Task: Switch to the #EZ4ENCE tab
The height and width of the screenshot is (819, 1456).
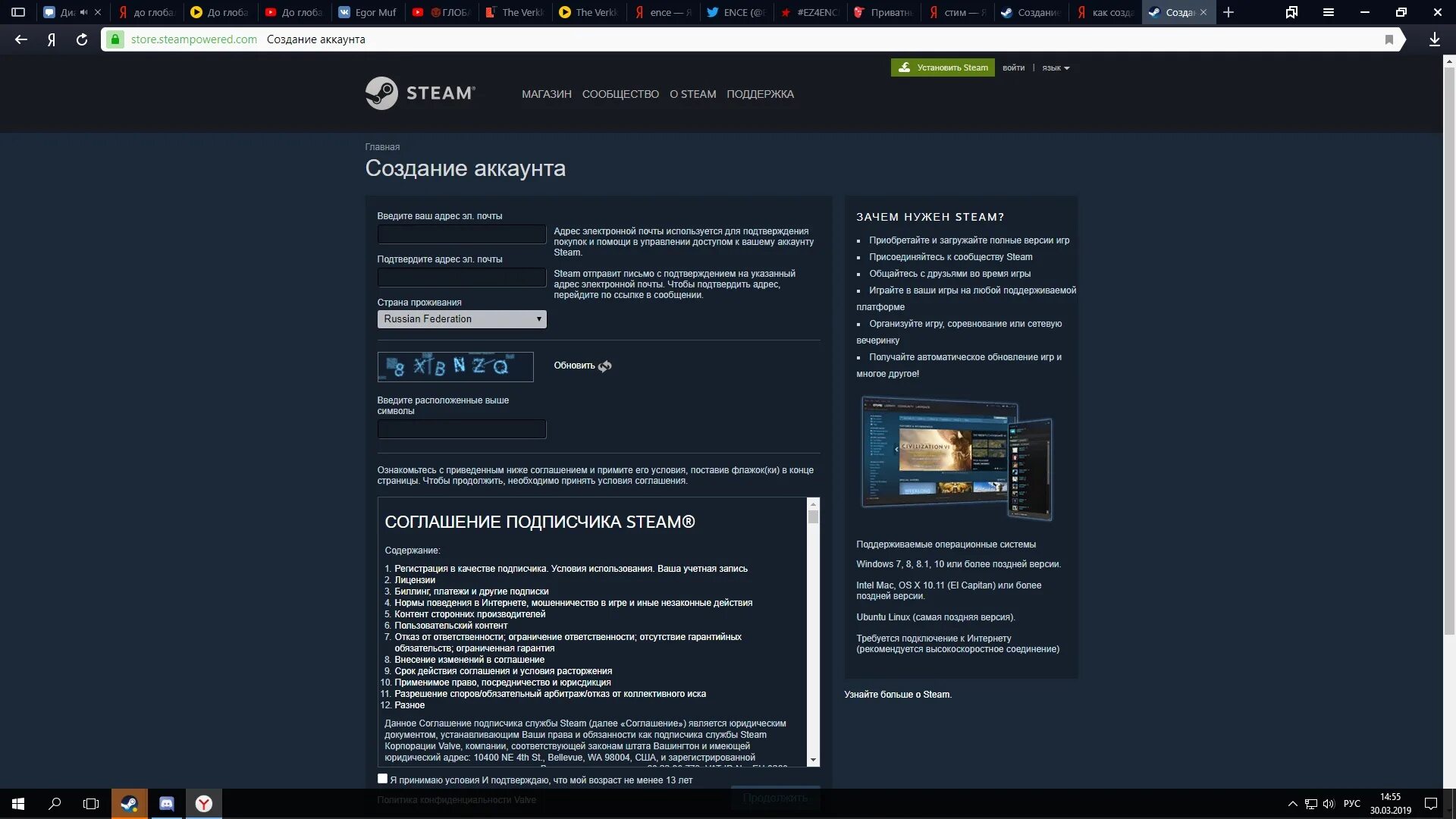Action: pyautogui.click(x=810, y=12)
